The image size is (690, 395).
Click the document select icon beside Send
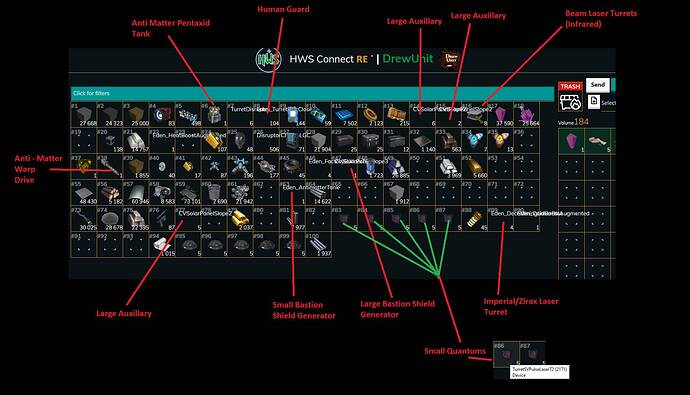pos(593,102)
